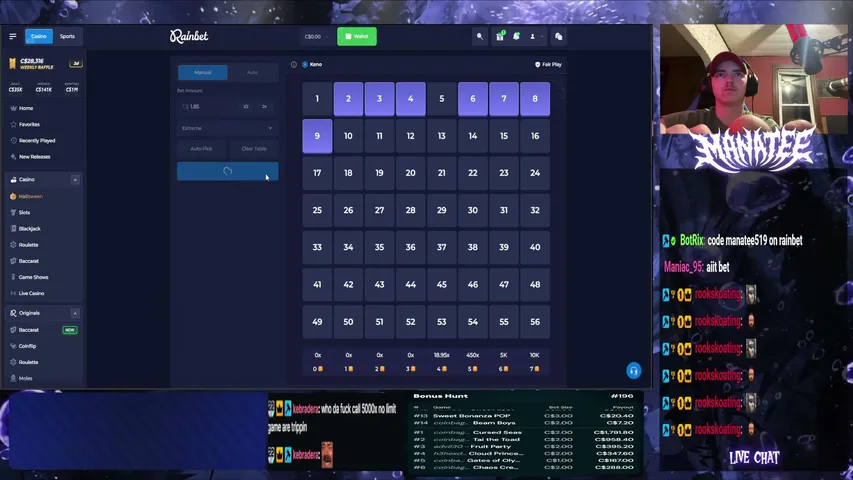This screenshot has height=480, width=853.
Task: Select Keno number 5
Action: pyautogui.click(x=442, y=99)
